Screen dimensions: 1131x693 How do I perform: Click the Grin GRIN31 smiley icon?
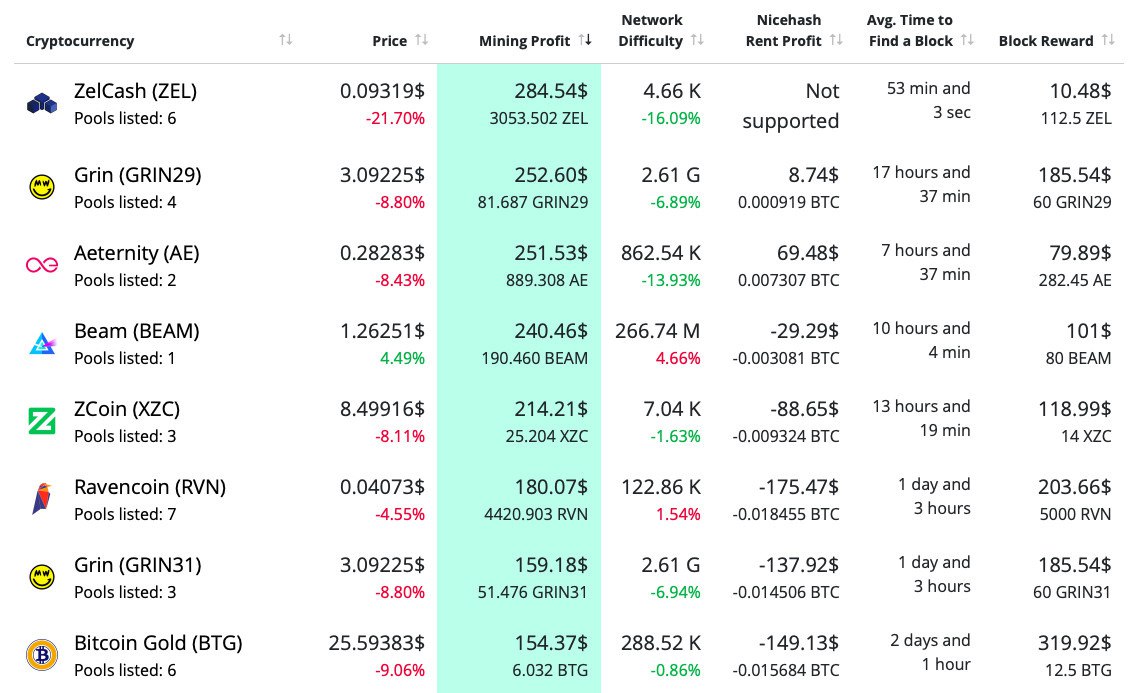coord(41,577)
